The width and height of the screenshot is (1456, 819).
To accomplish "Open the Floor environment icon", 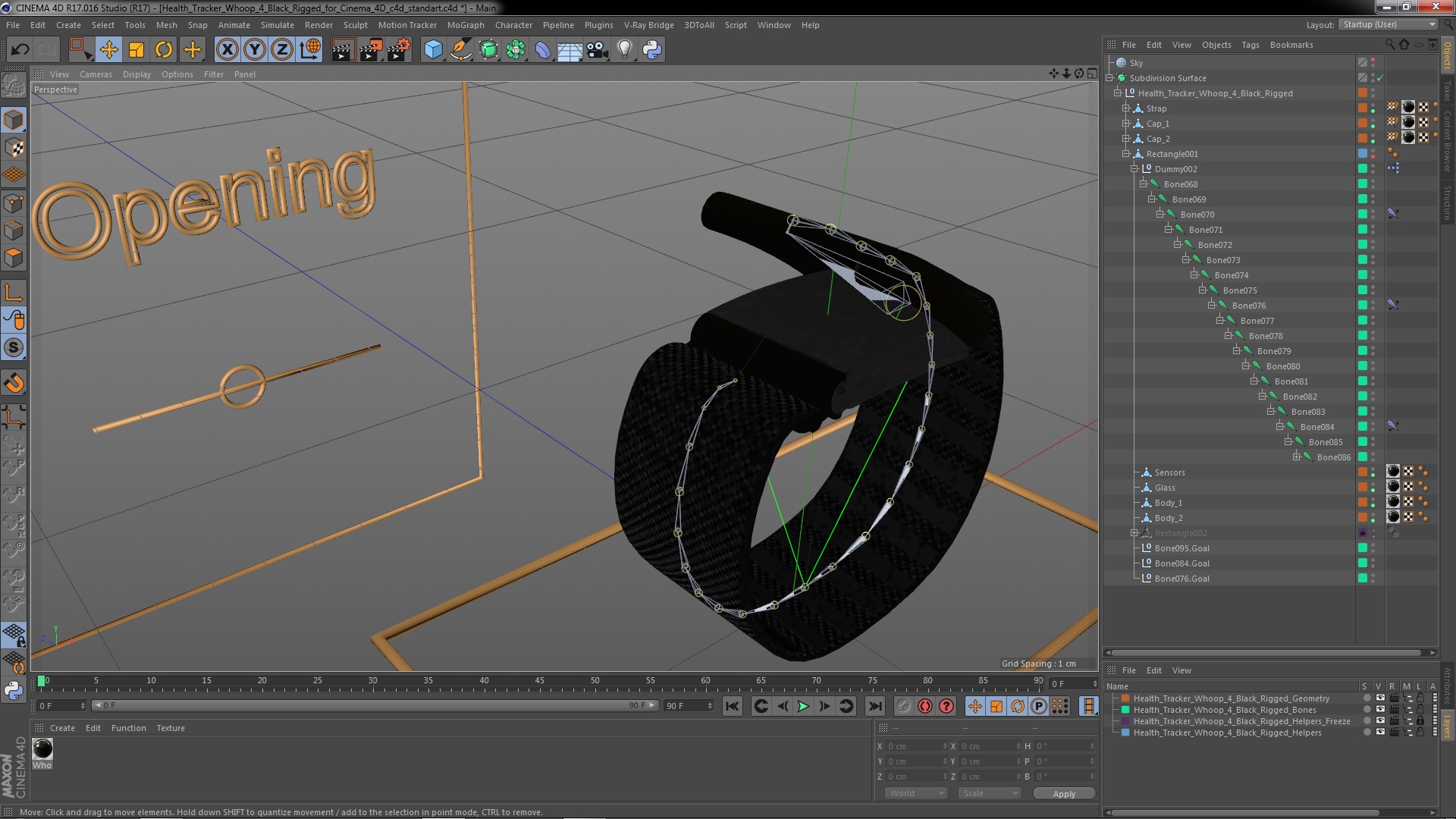I will pos(570,50).
